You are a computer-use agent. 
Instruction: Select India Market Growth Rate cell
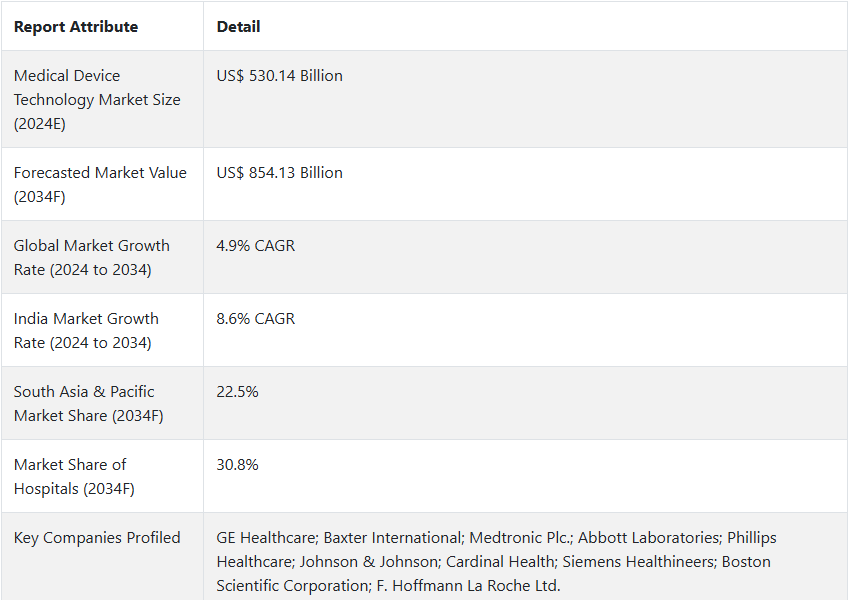tap(102, 331)
